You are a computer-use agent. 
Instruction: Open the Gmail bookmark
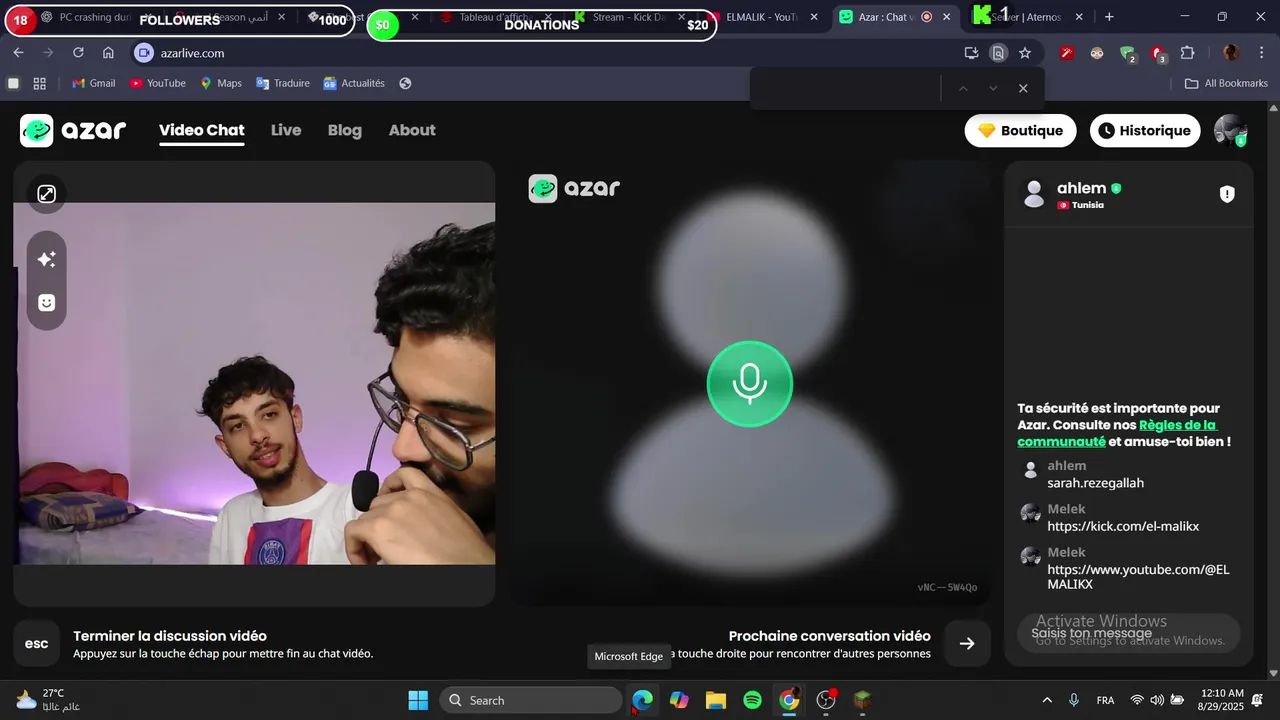[x=94, y=83]
